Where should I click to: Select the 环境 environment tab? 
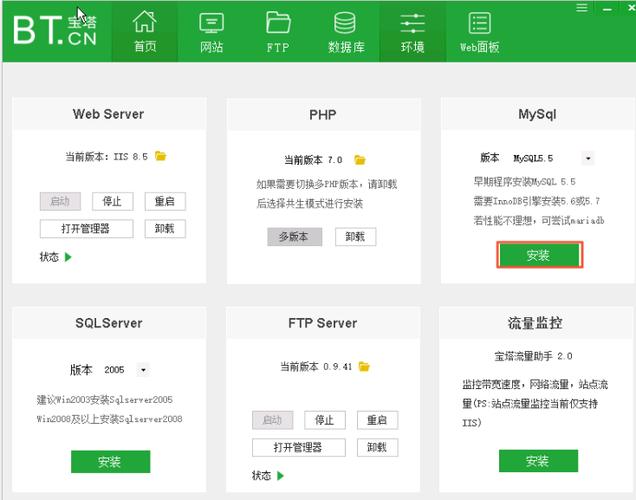click(x=413, y=32)
